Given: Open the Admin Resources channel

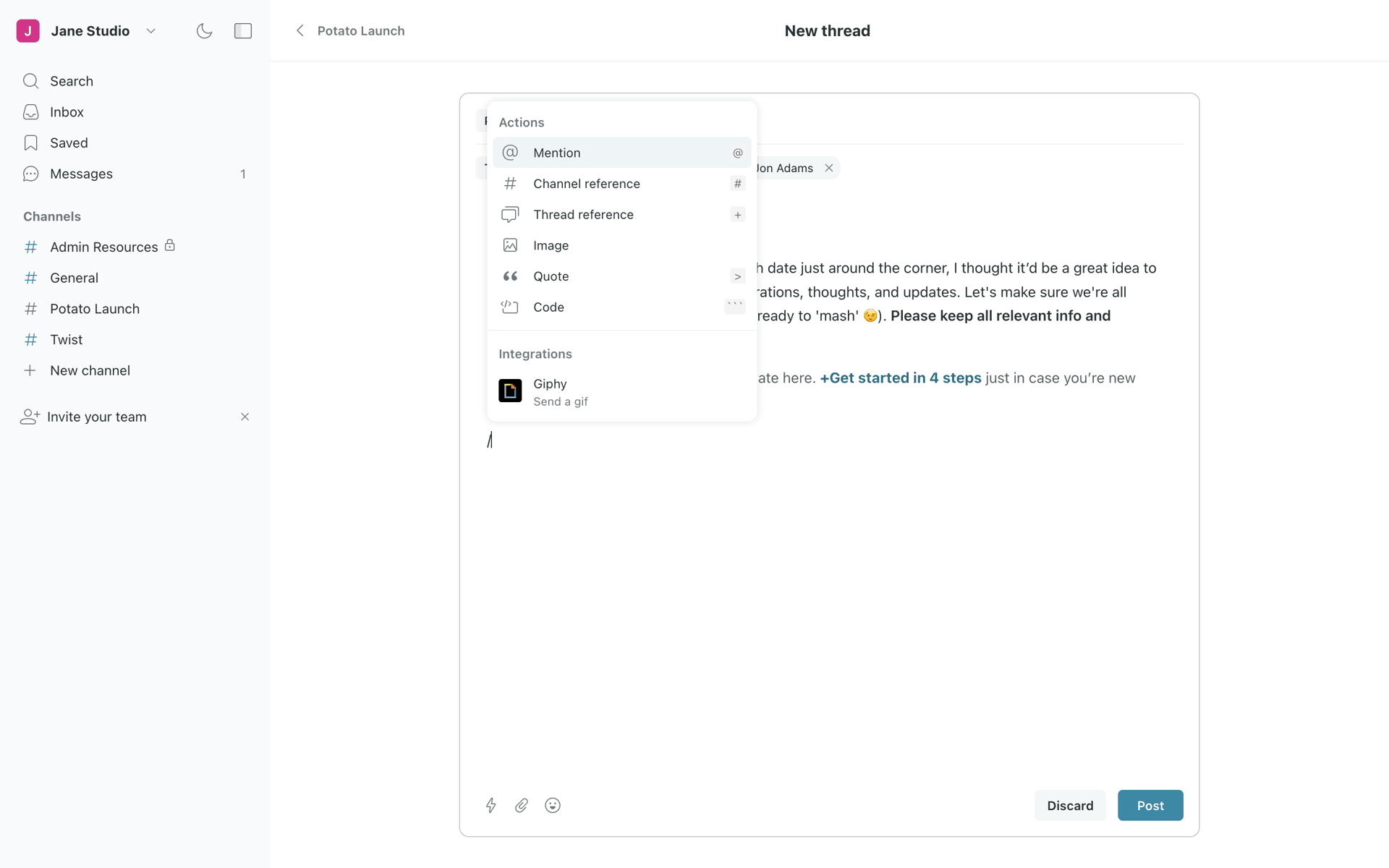Looking at the screenshot, I should pyautogui.click(x=135, y=247).
